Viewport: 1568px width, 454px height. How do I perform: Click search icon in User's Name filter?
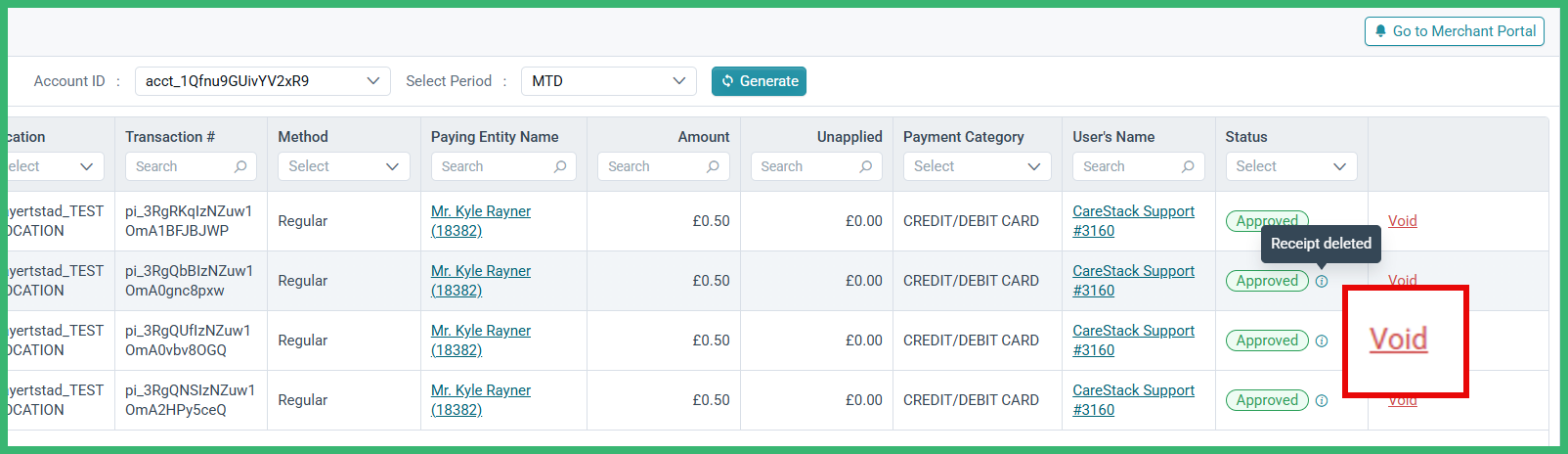point(1188,166)
